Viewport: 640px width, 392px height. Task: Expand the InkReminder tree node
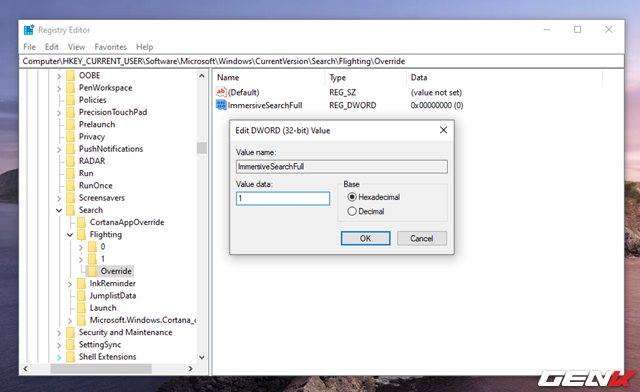[x=70, y=284]
